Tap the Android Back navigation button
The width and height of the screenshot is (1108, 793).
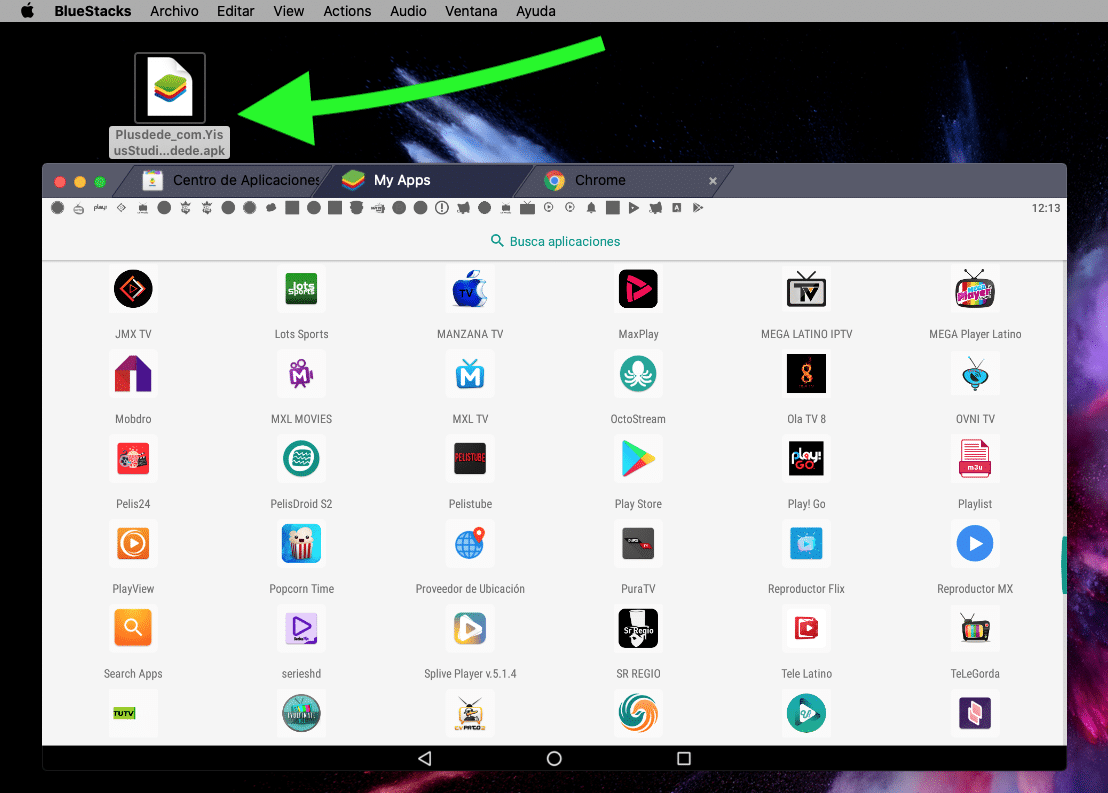pyautogui.click(x=423, y=758)
